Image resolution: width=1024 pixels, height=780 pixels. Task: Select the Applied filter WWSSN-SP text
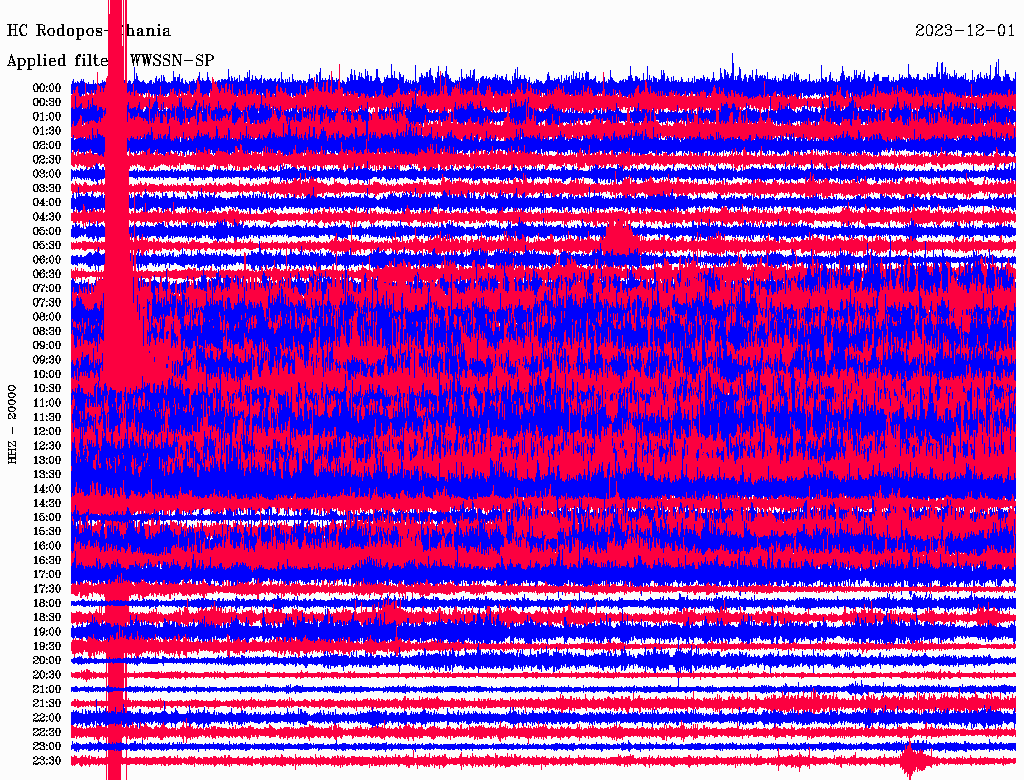click(110, 61)
